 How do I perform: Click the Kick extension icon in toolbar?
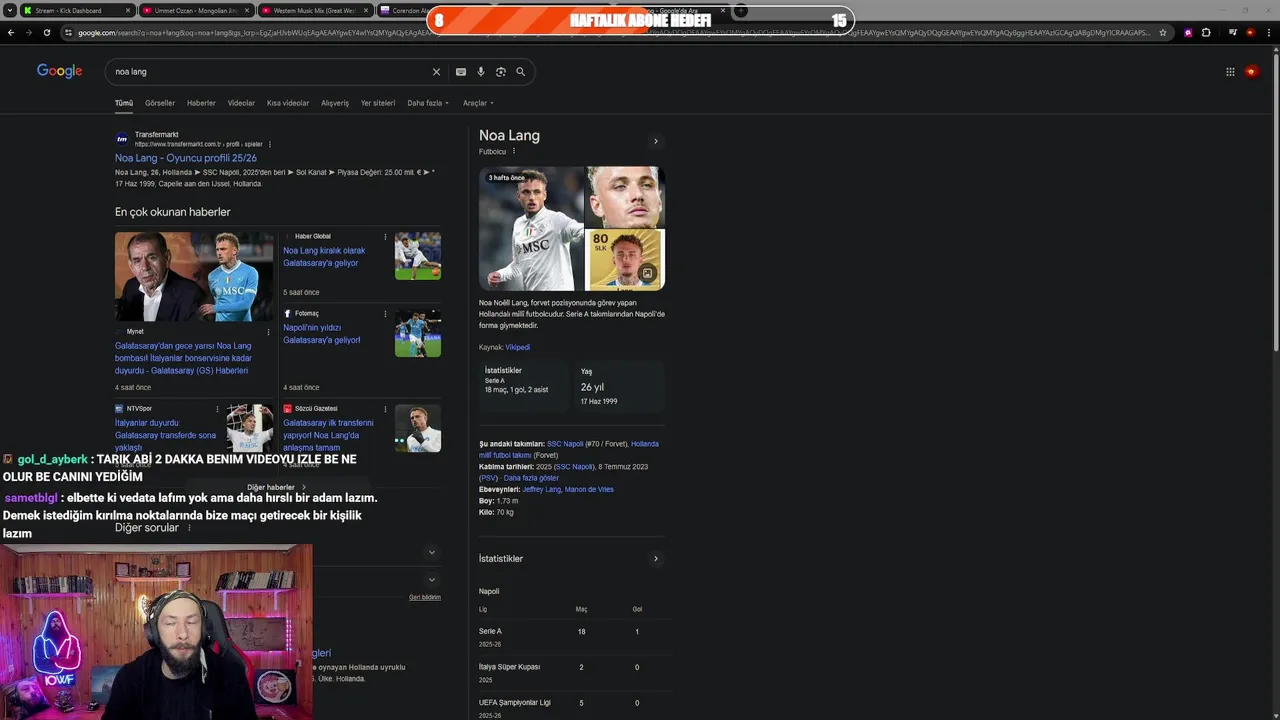pyautogui.click(x=1188, y=32)
